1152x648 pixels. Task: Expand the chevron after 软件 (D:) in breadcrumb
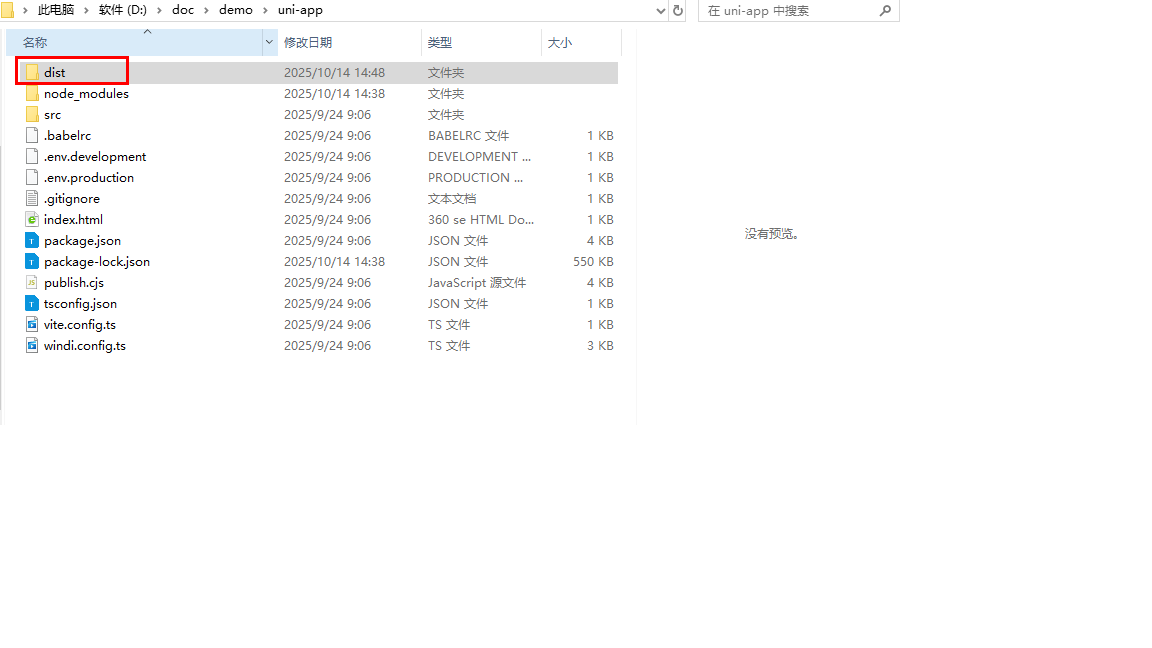(159, 10)
